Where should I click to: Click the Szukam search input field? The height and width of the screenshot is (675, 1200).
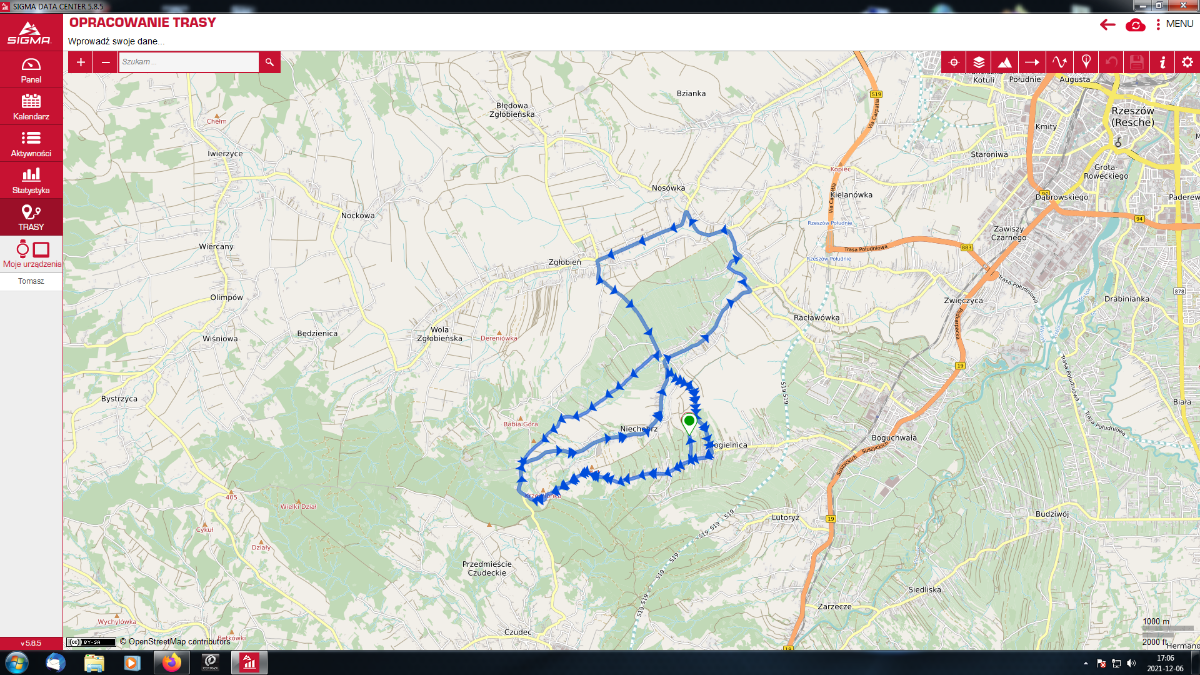click(x=188, y=62)
